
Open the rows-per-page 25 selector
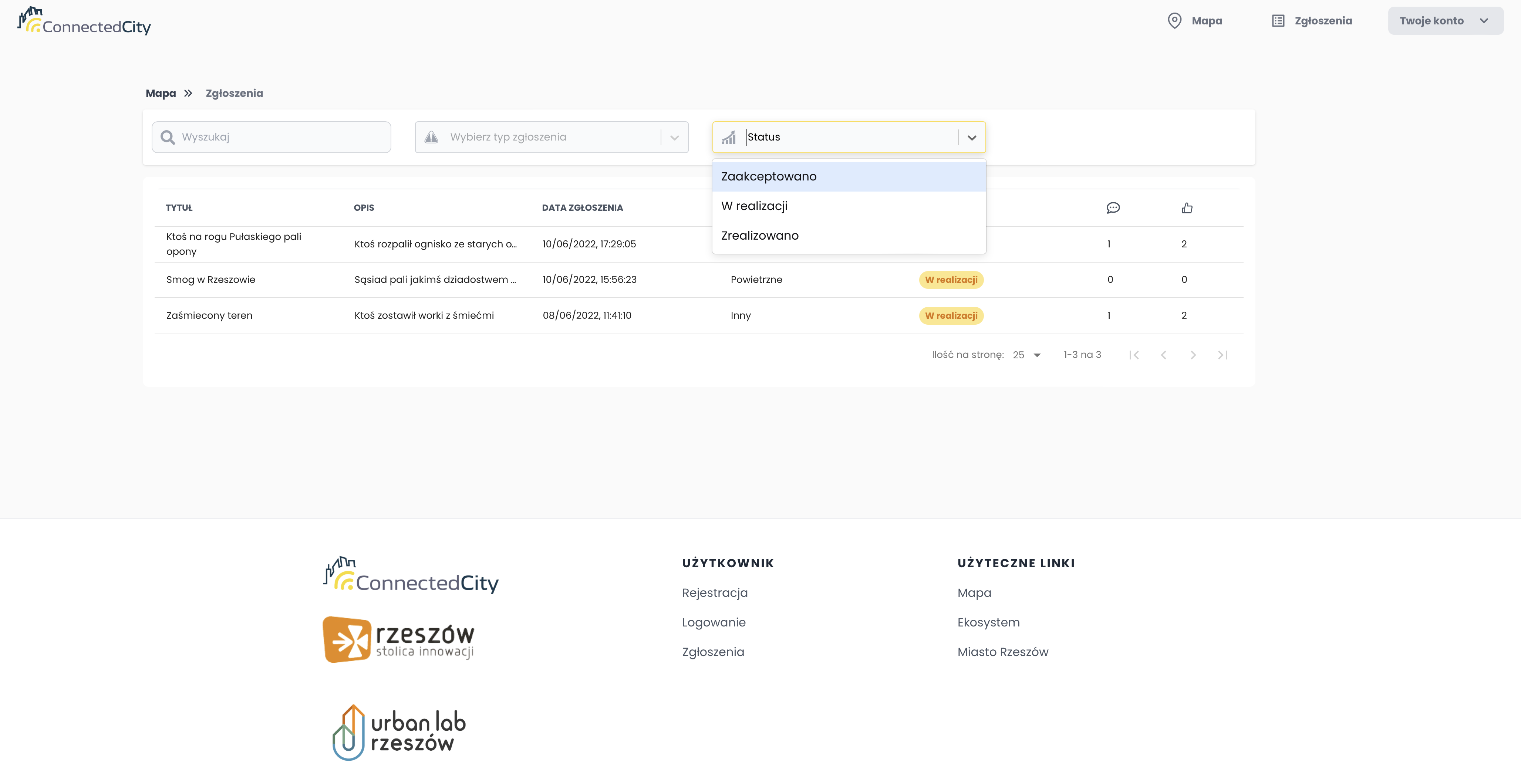(x=1027, y=355)
